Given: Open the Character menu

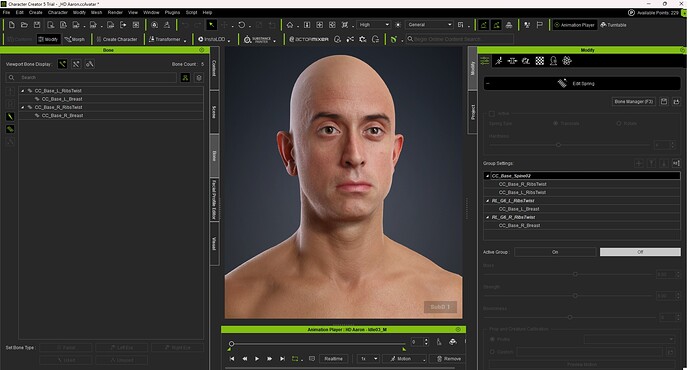Looking at the screenshot, I should point(58,12).
